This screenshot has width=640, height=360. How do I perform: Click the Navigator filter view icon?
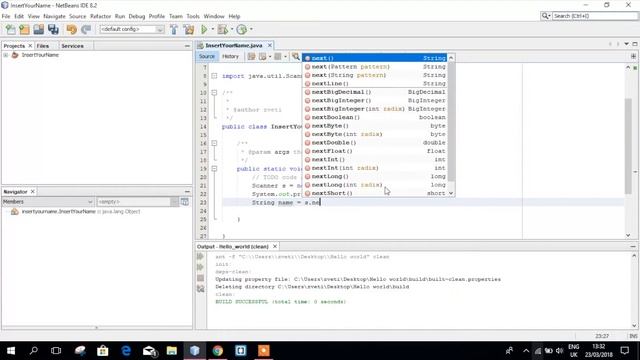tap(185, 202)
